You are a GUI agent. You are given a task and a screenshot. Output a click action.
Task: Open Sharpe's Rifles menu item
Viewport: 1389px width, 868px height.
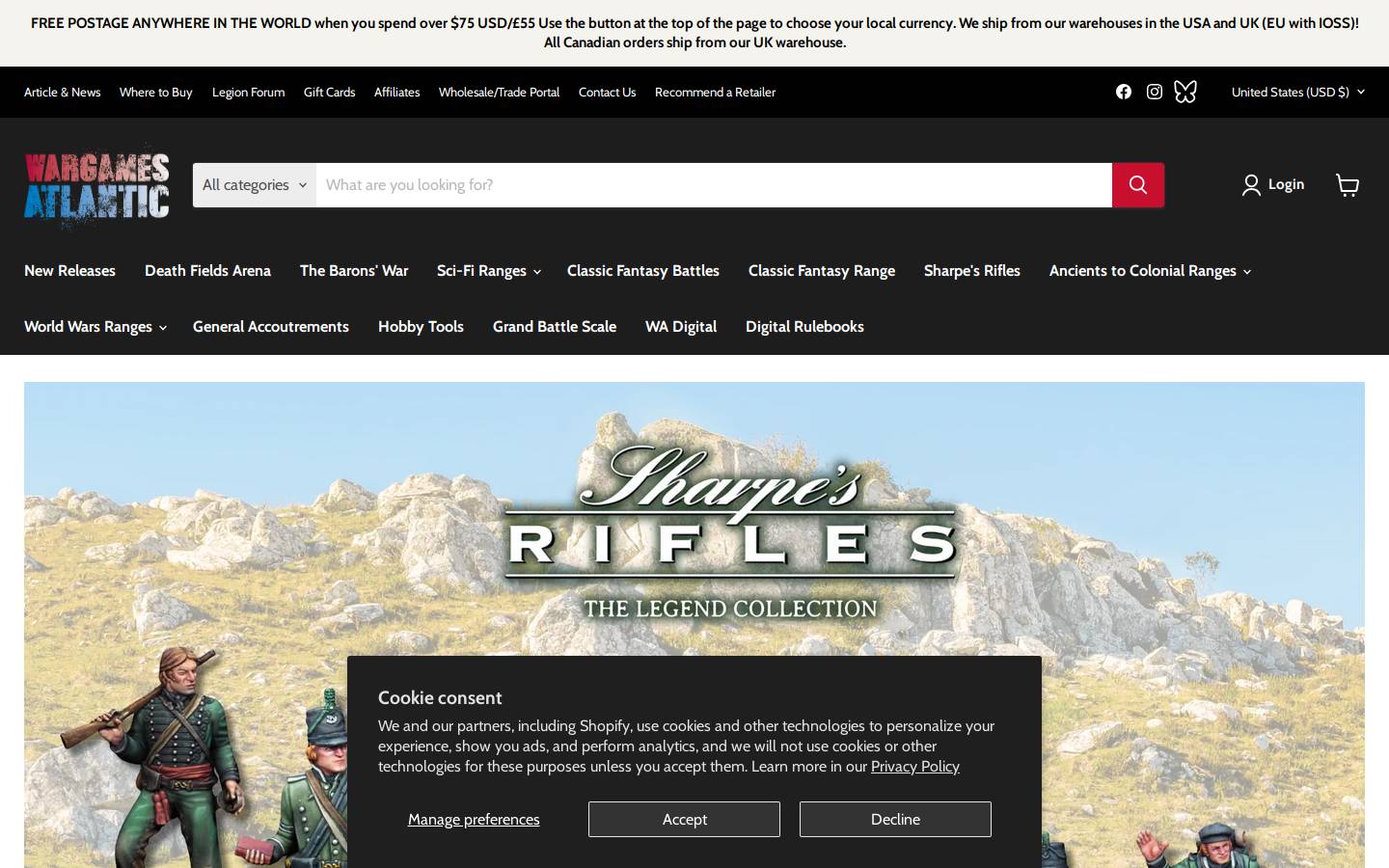[972, 271]
